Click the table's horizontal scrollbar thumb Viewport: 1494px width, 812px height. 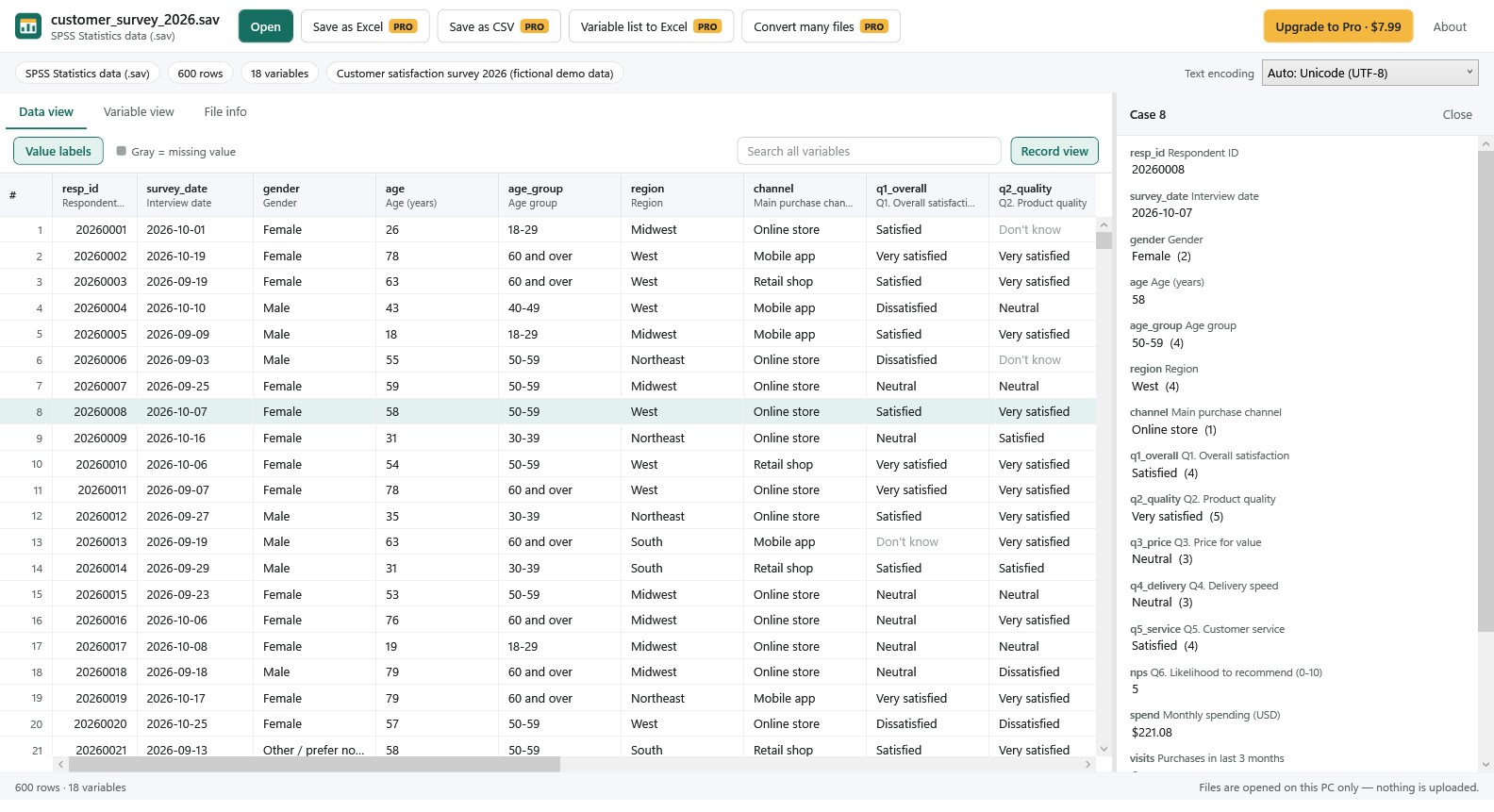click(314, 764)
